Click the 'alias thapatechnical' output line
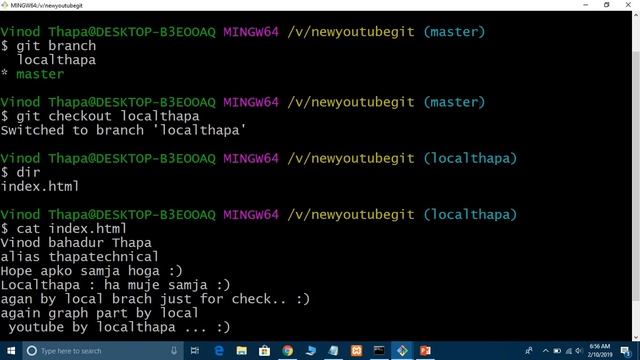Viewport: 640px width, 360px height. click(x=80, y=257)
